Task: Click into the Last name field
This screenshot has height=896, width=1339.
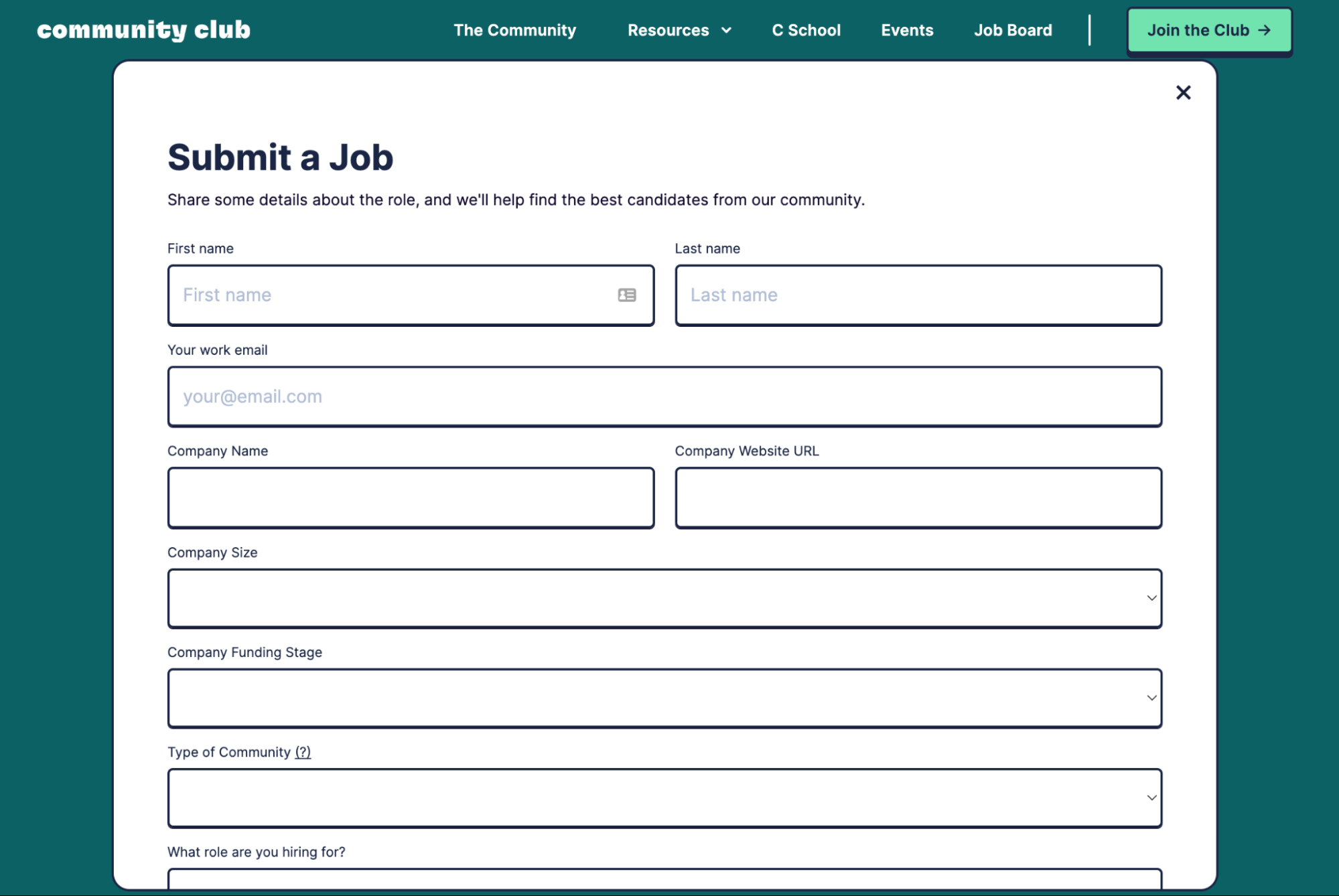Action: (918, 295)
